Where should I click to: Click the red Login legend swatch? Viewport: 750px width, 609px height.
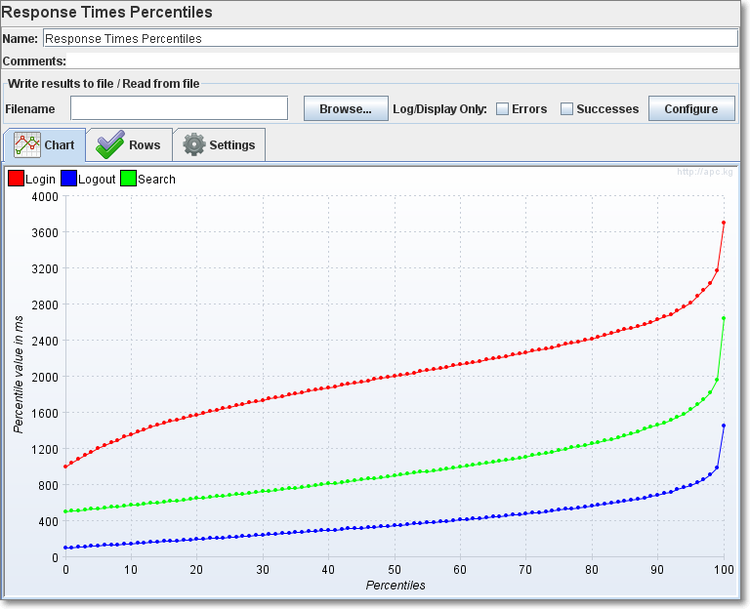(x=16, y=179)
